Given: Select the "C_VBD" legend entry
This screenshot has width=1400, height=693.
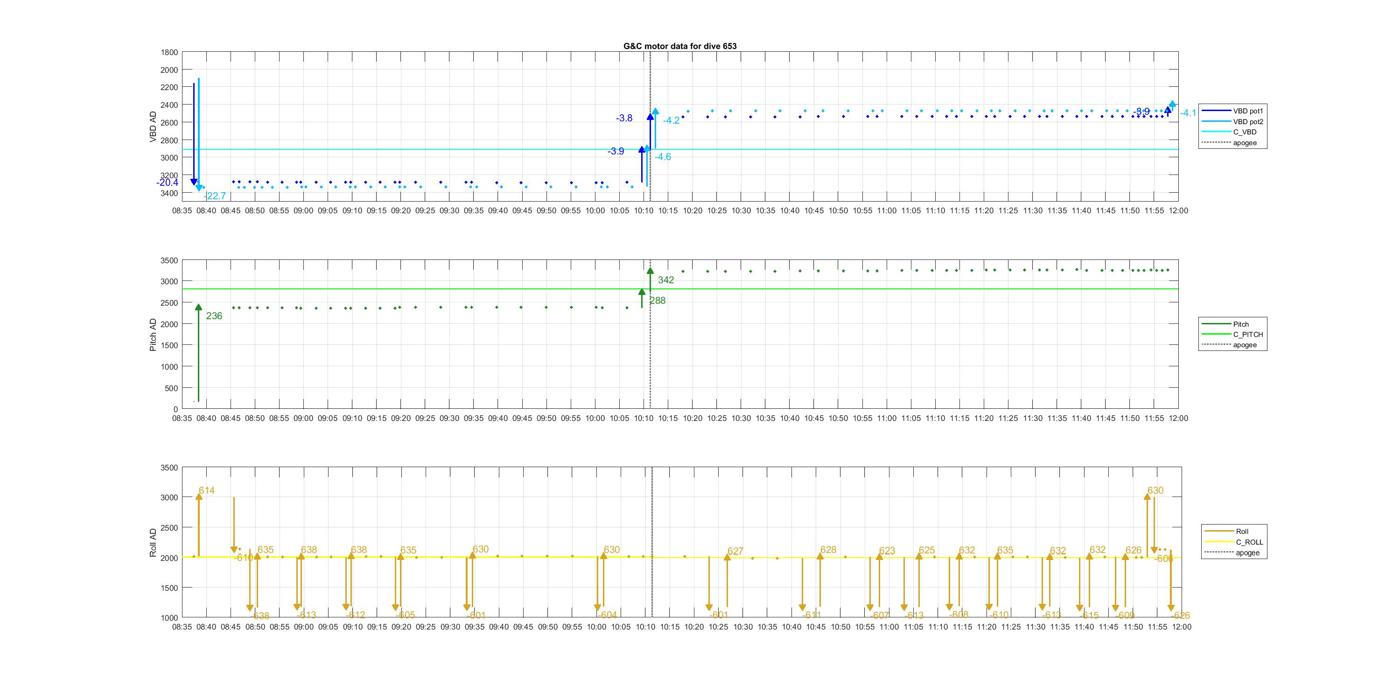Looking at the screenshot, I should (x=1244, y=132).
